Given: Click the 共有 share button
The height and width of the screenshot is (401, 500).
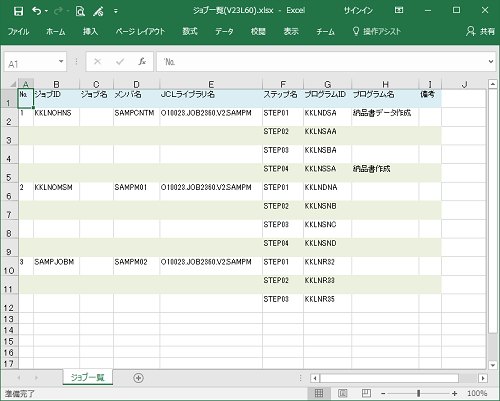Looking at the screenshot, I should pyautogui.click(x=480, y=32).
